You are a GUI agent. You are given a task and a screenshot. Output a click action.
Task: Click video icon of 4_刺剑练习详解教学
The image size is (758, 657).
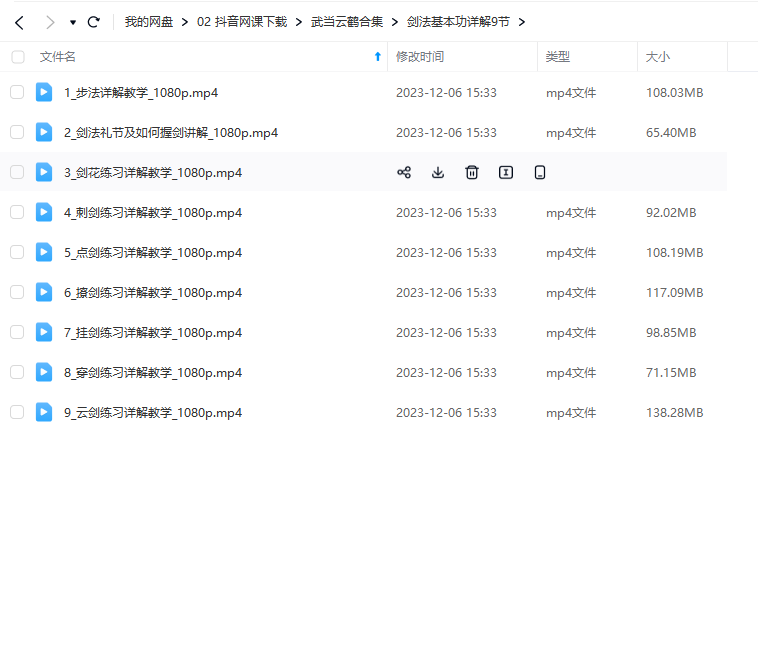tap(44, 212)
